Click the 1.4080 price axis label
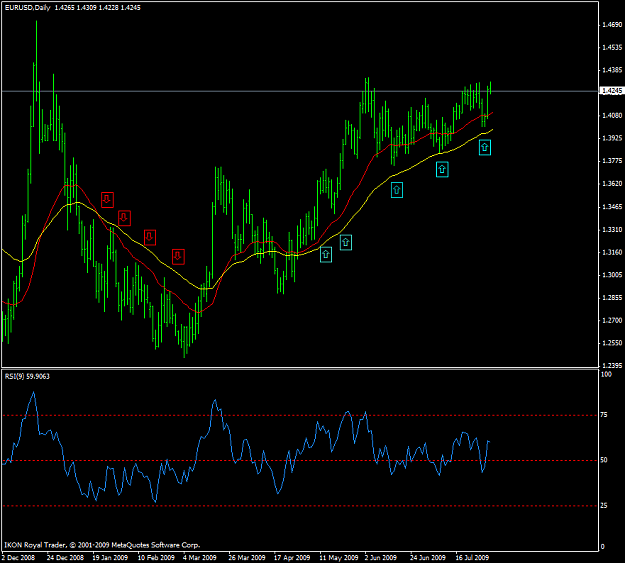 click(x=612, y=116)
